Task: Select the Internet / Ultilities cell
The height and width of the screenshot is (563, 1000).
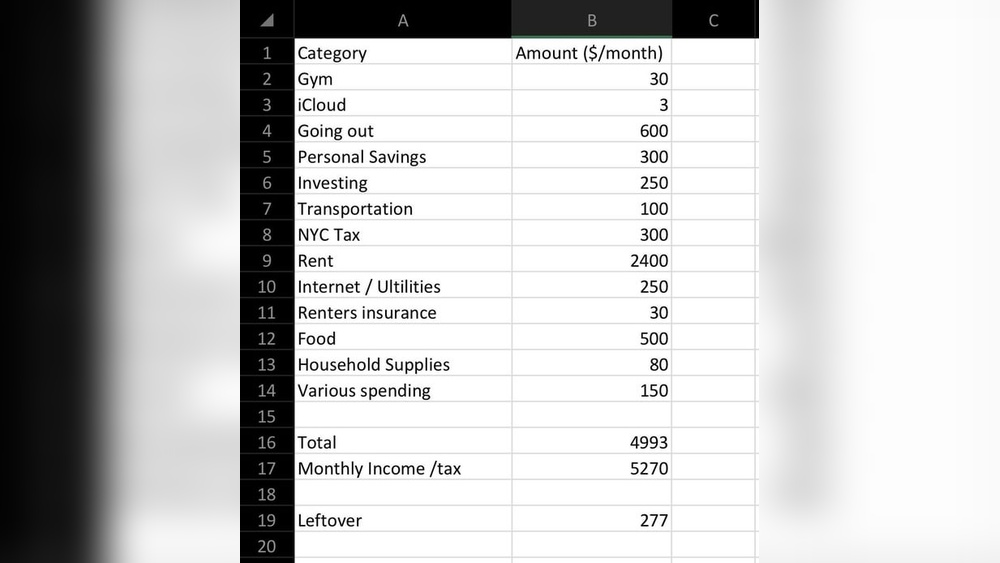Action: coord(402,287)
